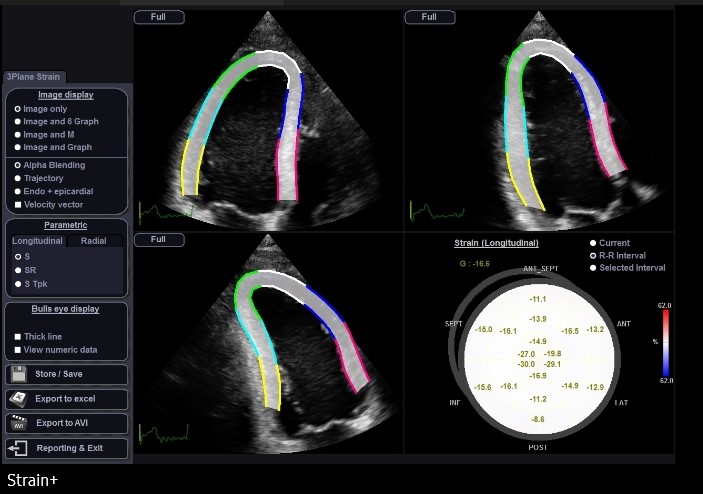Select Endo + epicardial overlay mode
Image resolution: width=703 pixels, height=494 pixels.
pos(17,191)
